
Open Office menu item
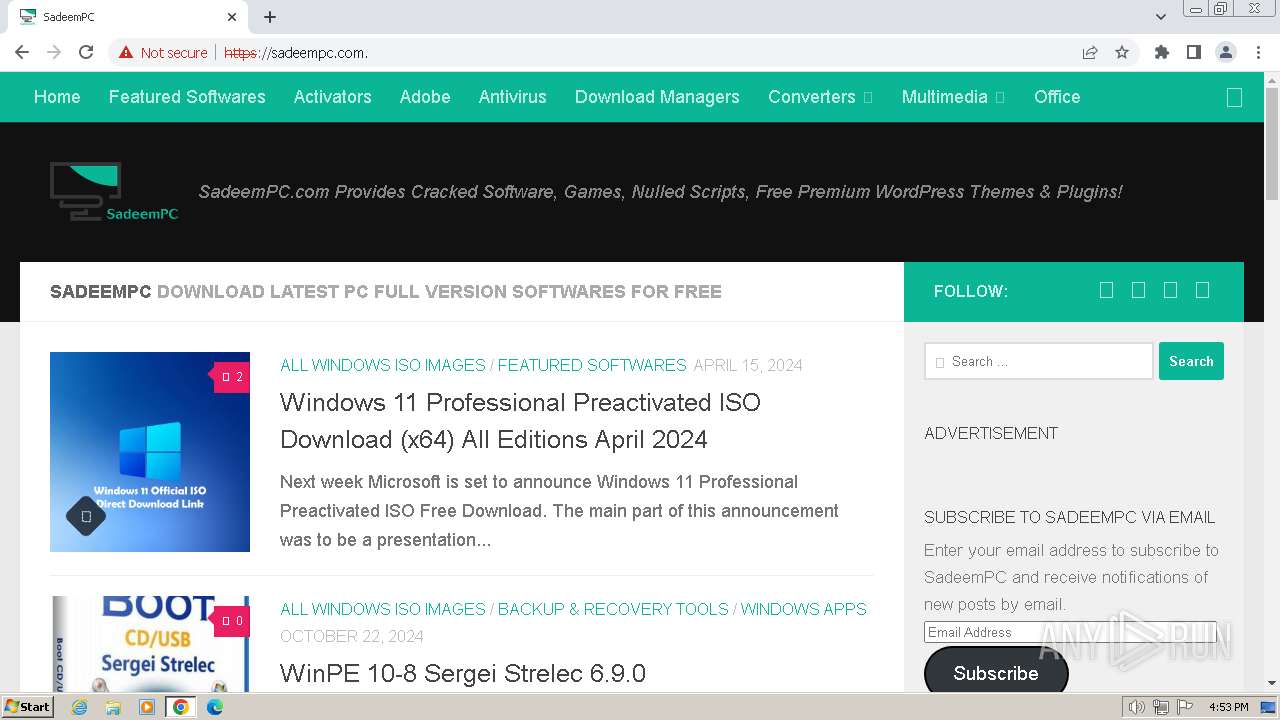tap(1057, 97)
